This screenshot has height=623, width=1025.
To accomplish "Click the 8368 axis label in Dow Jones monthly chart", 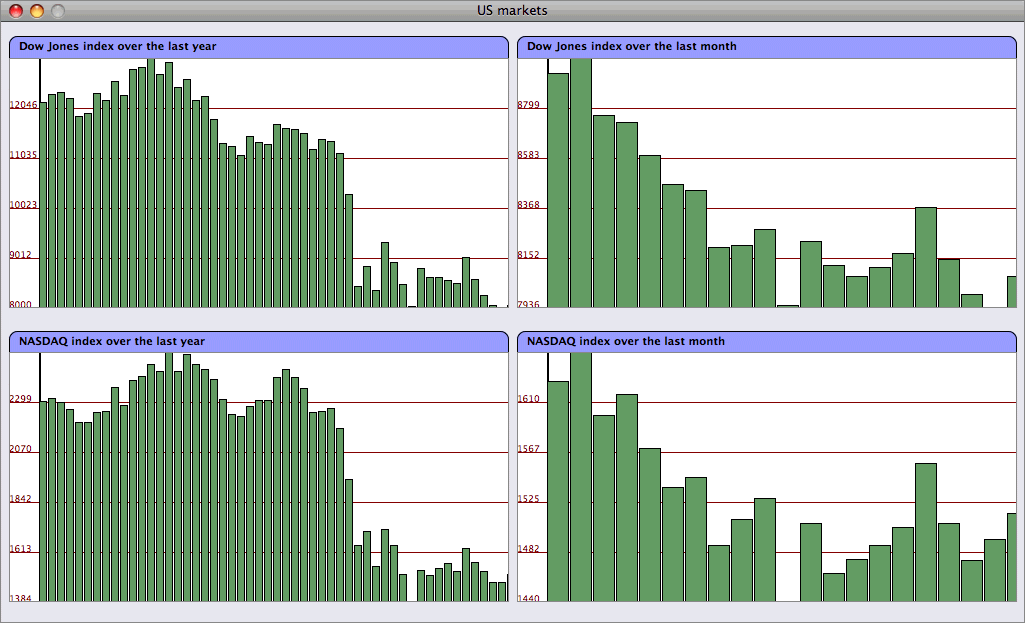I will 530,205.
